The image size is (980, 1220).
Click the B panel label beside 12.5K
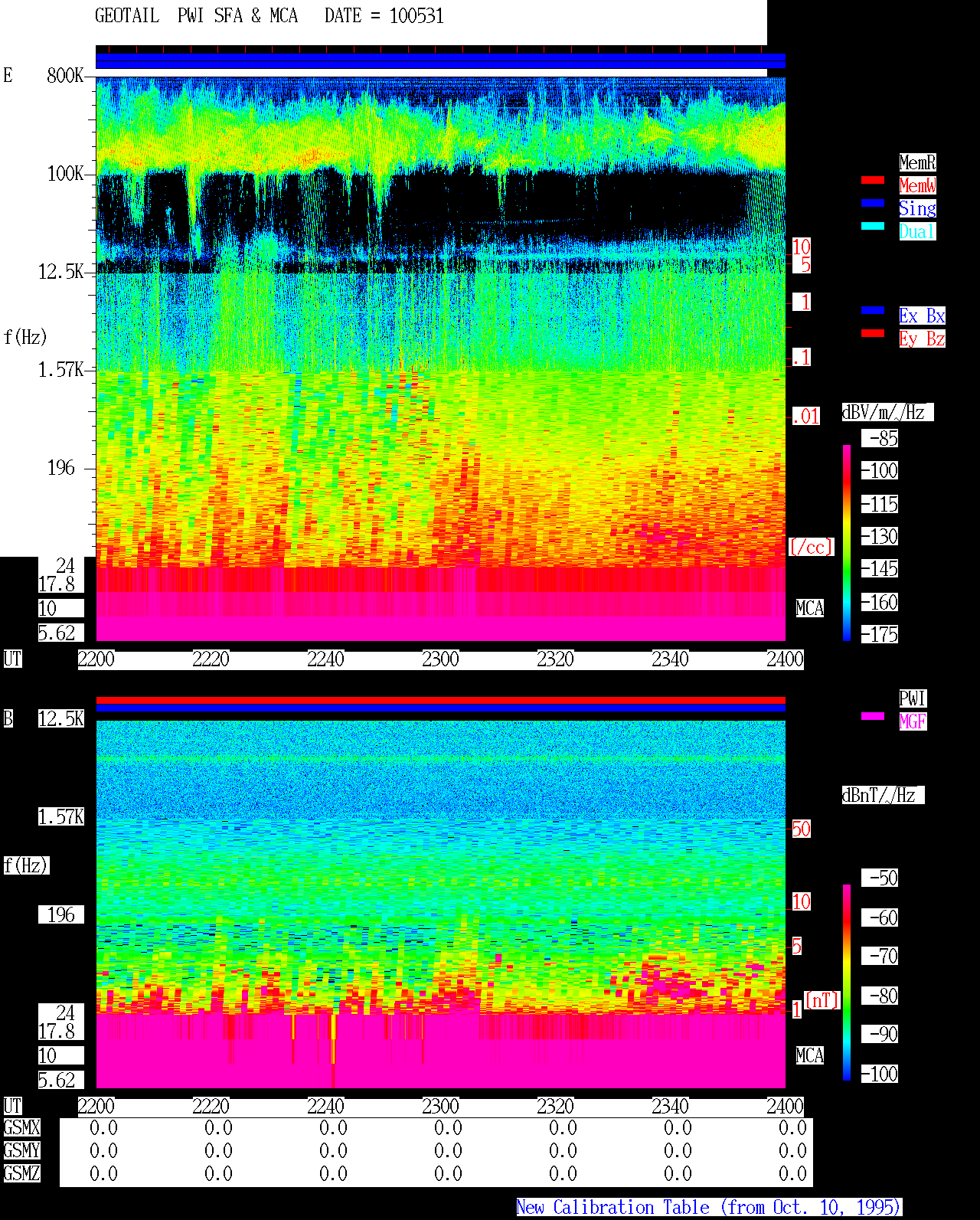(x=8, y=718)
